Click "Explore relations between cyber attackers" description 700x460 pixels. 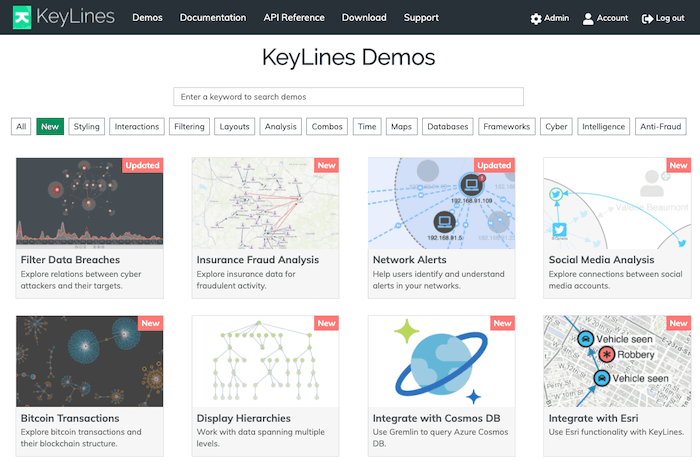pyautogui.click(x=81, y=280)
